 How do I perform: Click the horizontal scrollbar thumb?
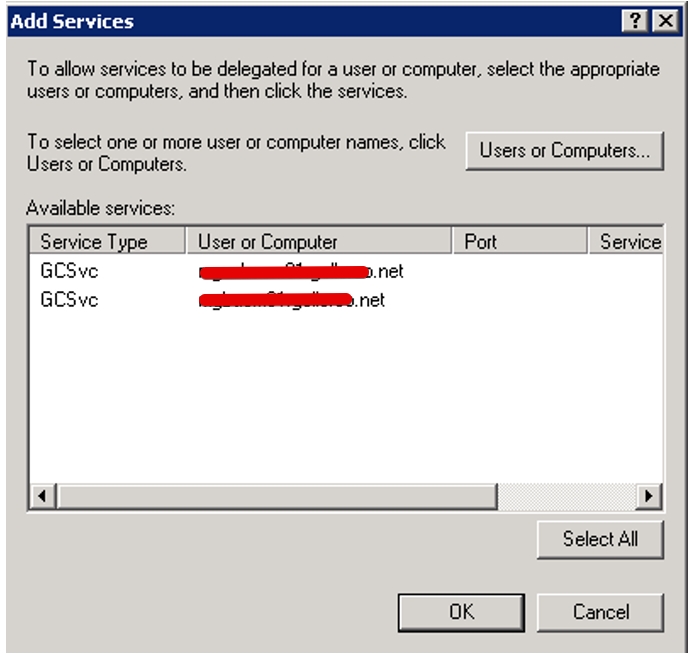[x=275, y=495]
